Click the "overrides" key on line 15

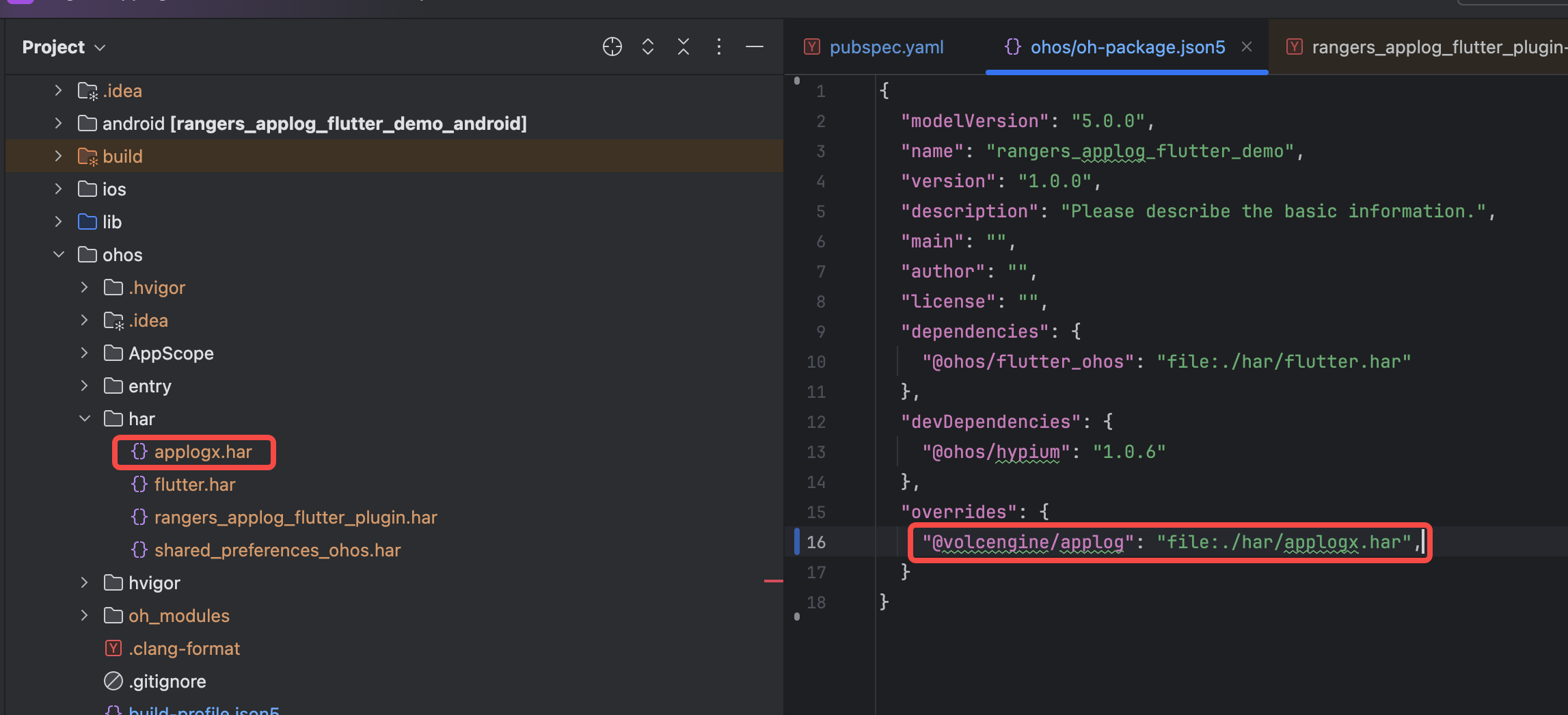click(959, 512)
